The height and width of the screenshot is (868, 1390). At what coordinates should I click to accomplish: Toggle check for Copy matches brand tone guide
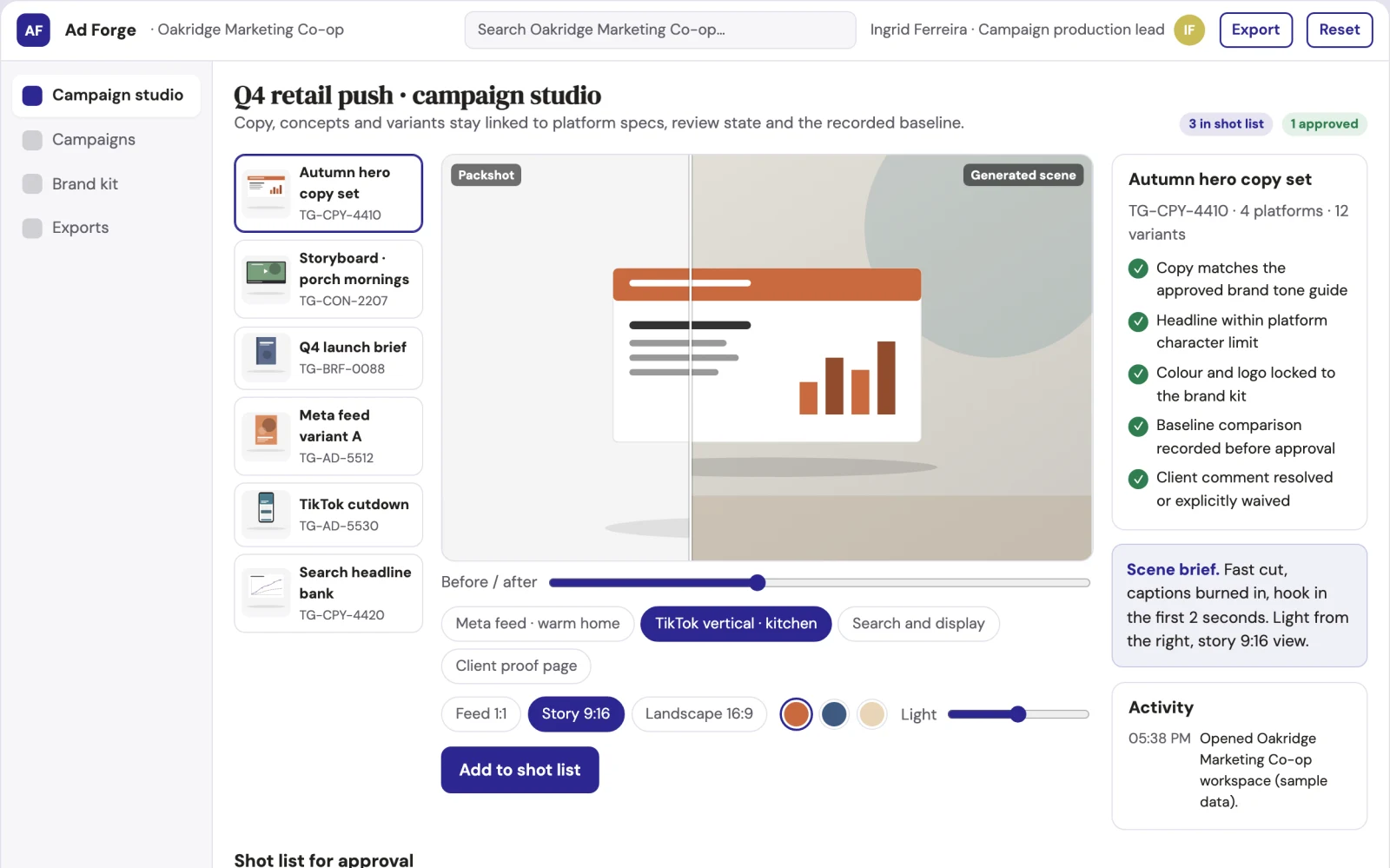[1138, 268]
